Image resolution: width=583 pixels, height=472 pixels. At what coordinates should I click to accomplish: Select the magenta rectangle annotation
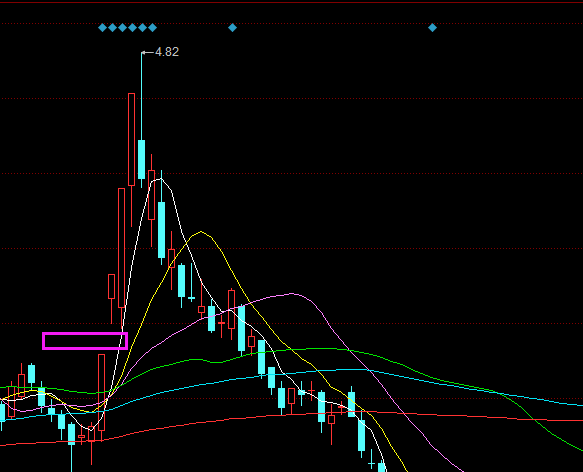click(x=85, y=341)
